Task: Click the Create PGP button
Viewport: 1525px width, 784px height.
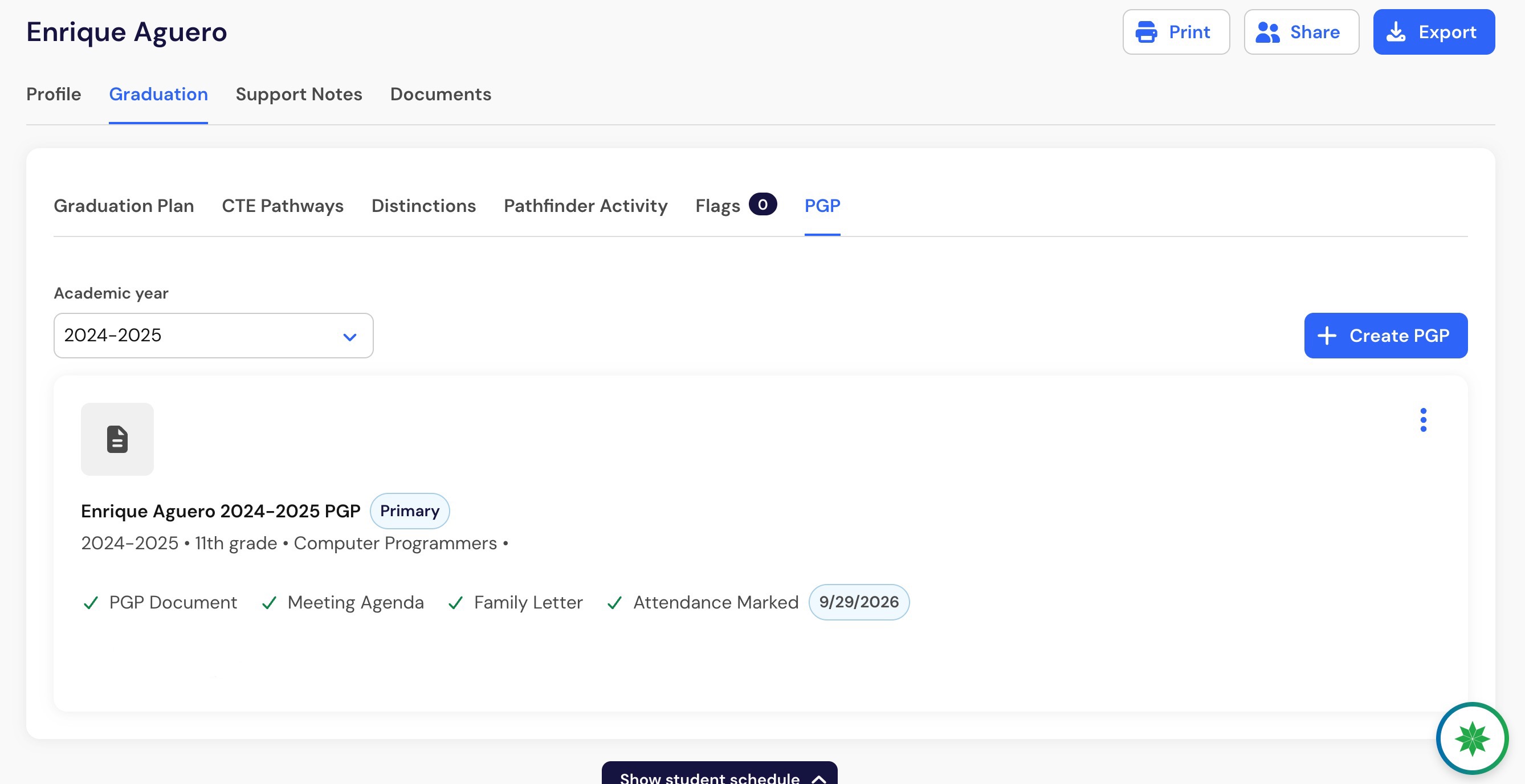Action: click(1385, 336)
